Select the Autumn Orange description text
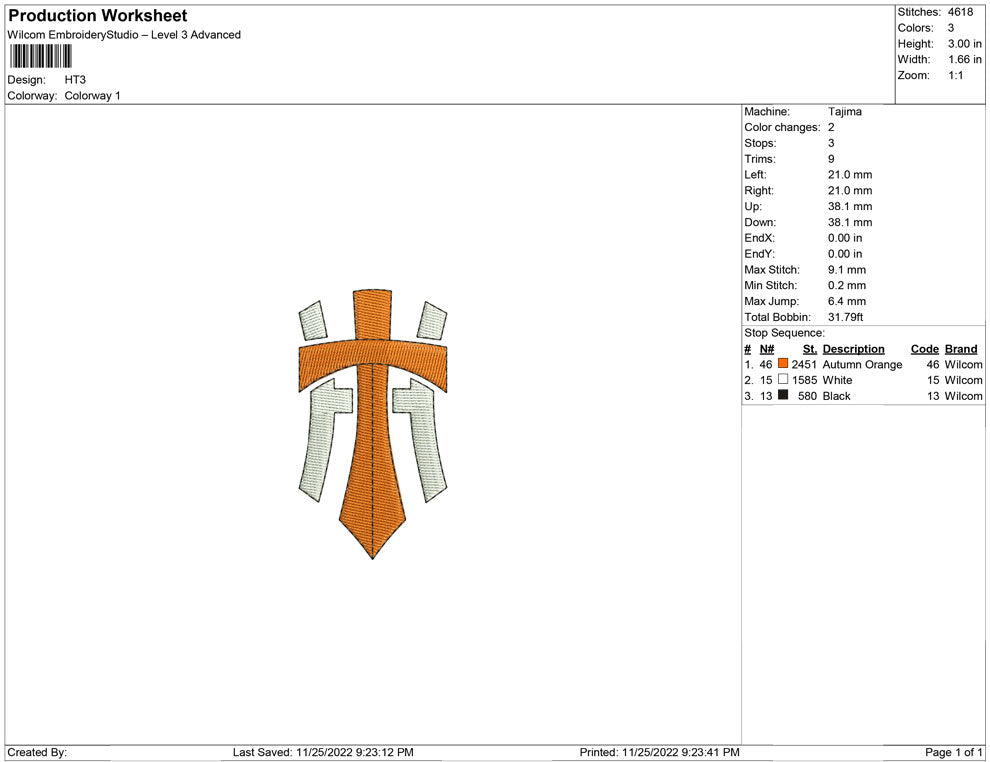Image resolution: width=990 pixels, height=762 pixels. [x=862, y=365]
